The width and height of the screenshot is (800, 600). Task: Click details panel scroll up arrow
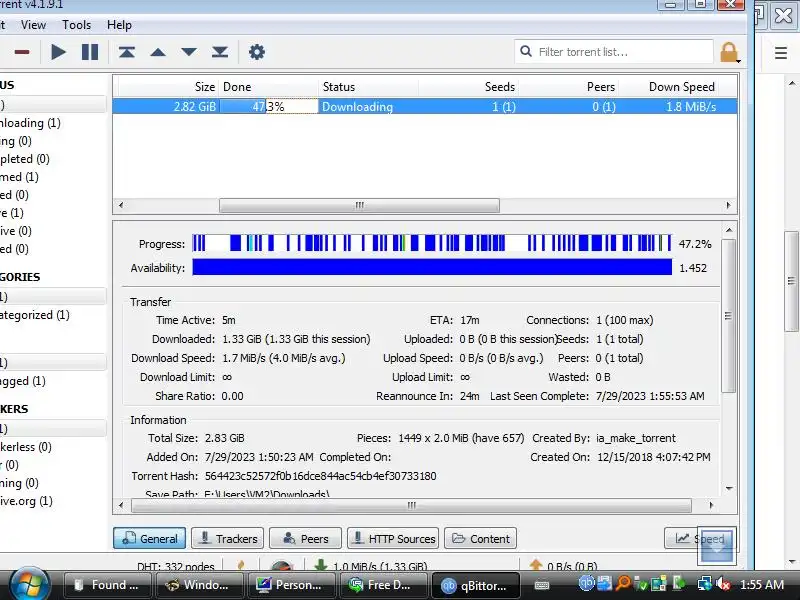[729, 231]
